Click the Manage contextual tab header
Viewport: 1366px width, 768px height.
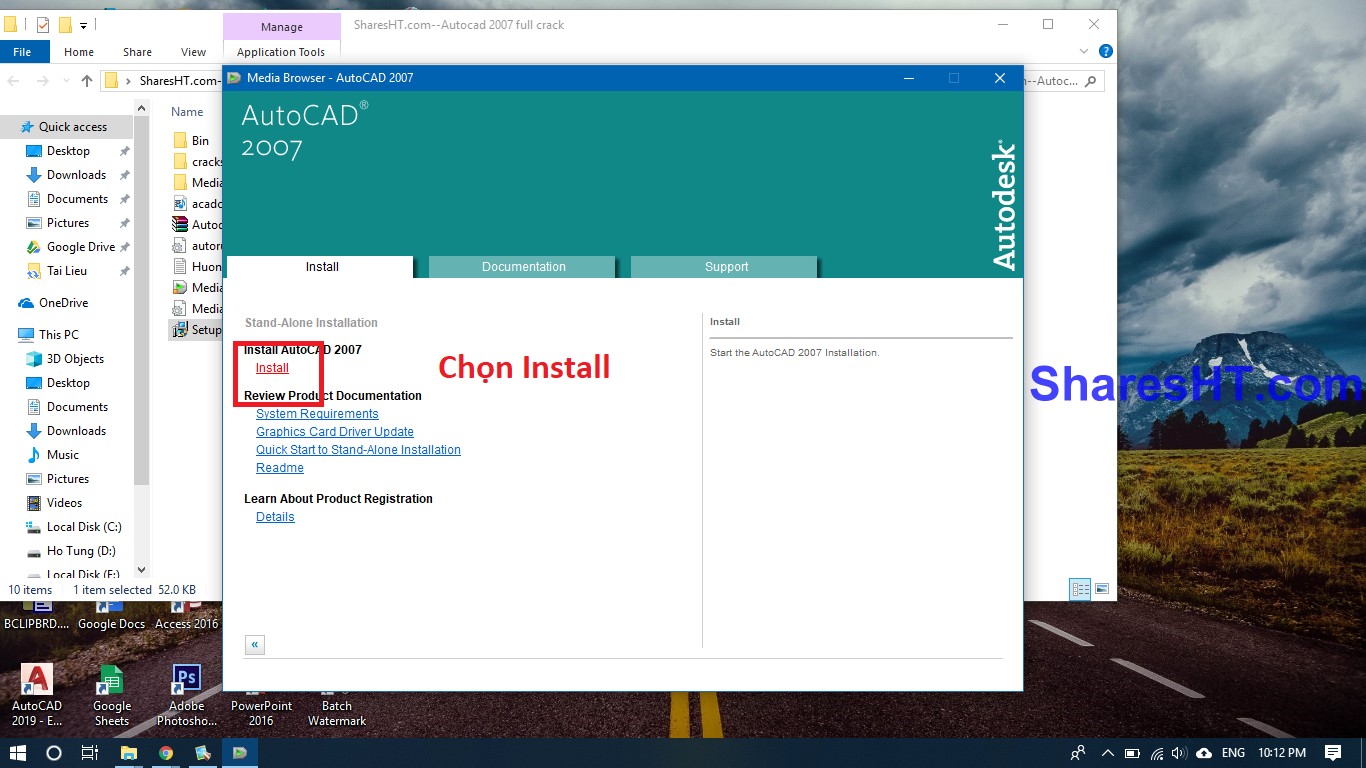(x=281, y=27)
